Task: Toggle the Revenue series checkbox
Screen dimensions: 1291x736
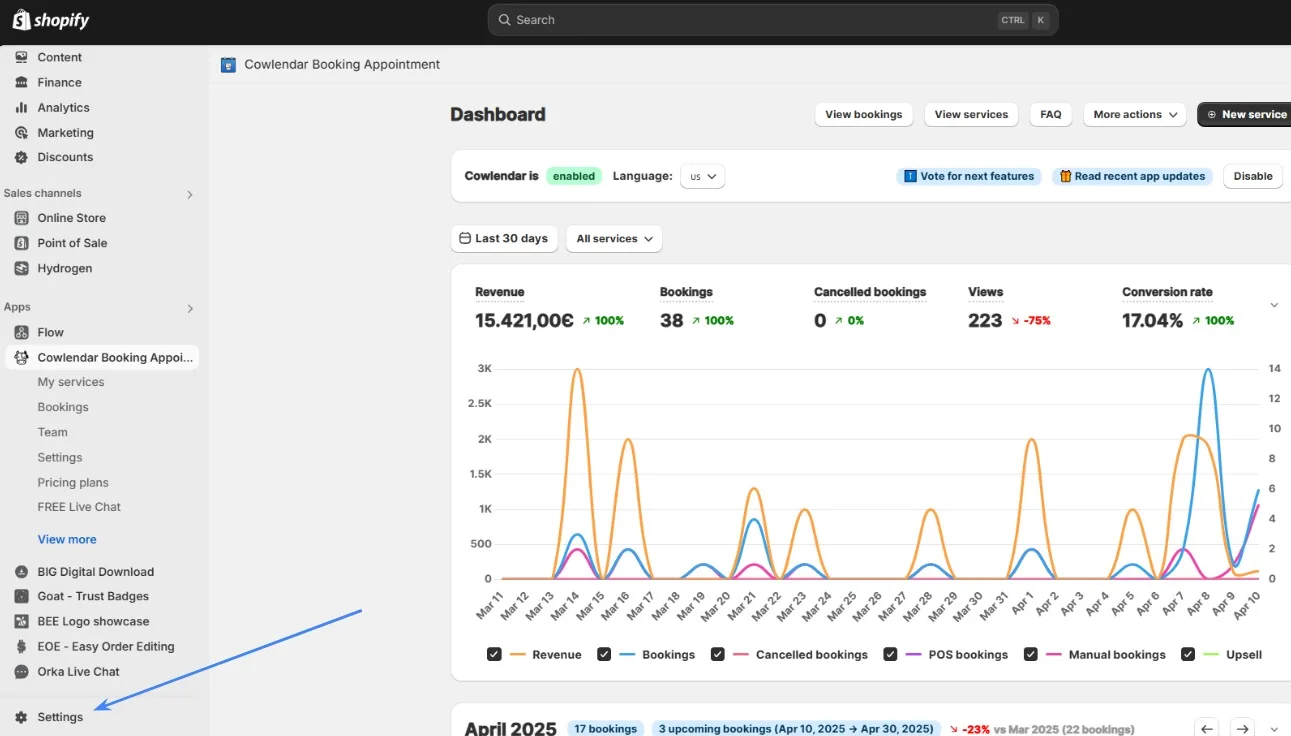Action: (494, 654)
